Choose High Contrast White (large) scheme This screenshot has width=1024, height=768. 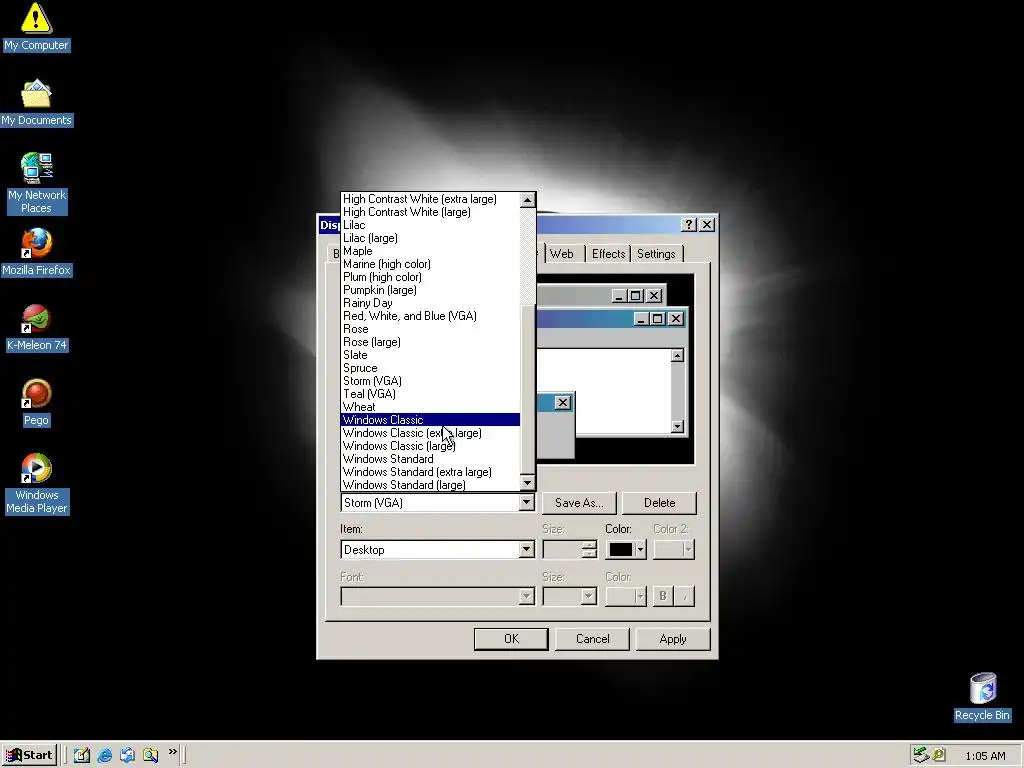point(430,212)
